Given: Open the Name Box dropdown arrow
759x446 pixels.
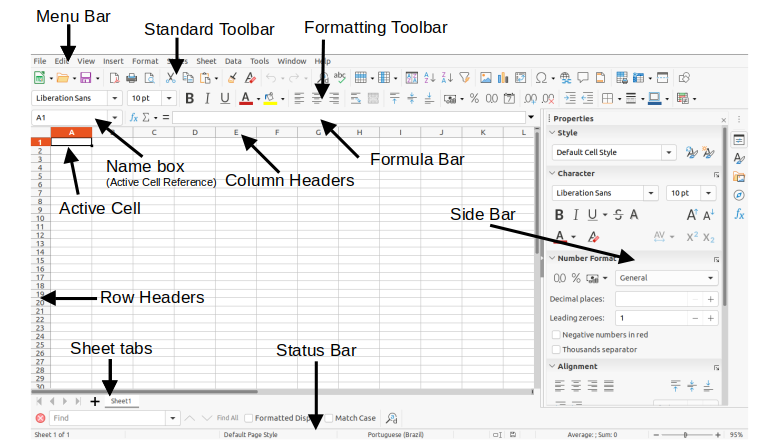Looking at the screenshot, I should tap(115, 118).
